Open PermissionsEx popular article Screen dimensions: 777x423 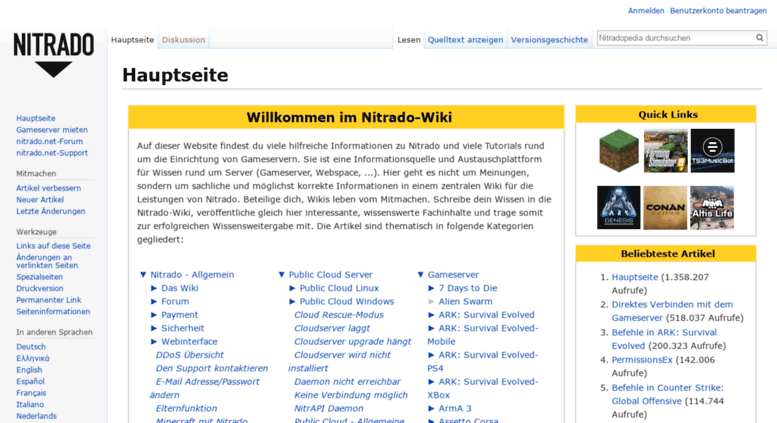[x=642, y=360]
